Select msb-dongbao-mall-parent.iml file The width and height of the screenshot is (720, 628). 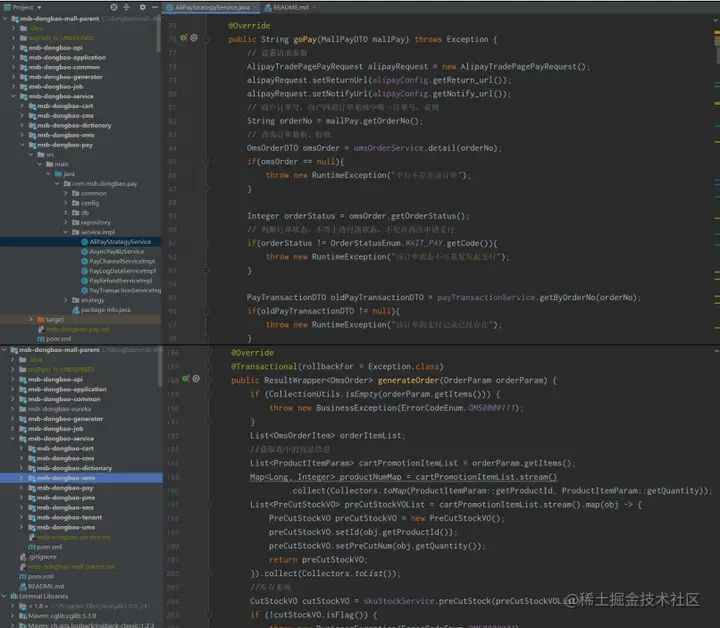[x=71, y=566]
